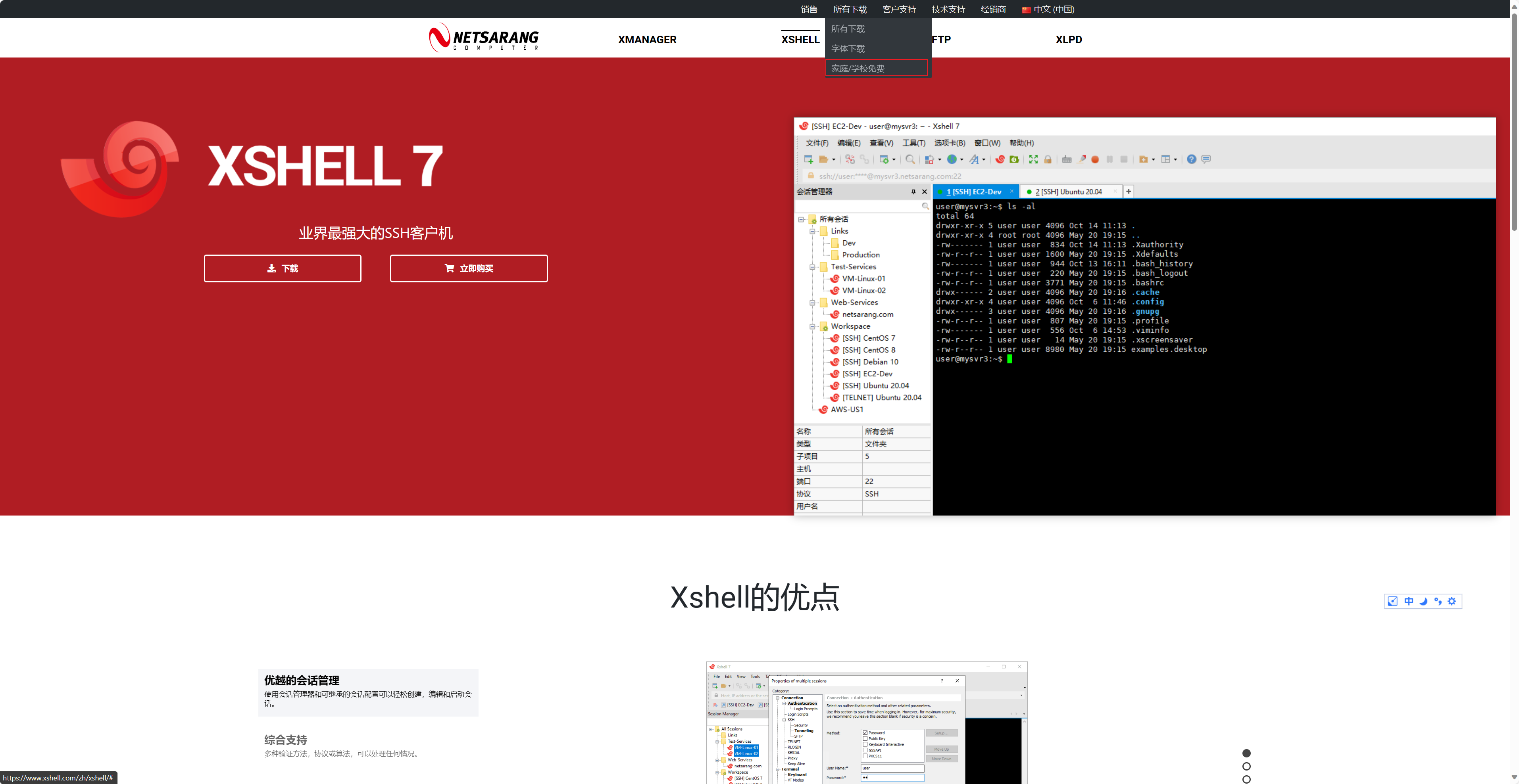Choose 家庭/学校免费 from the dropdown menu
The image size is (1519, 784).
click(x=876, y=68)
